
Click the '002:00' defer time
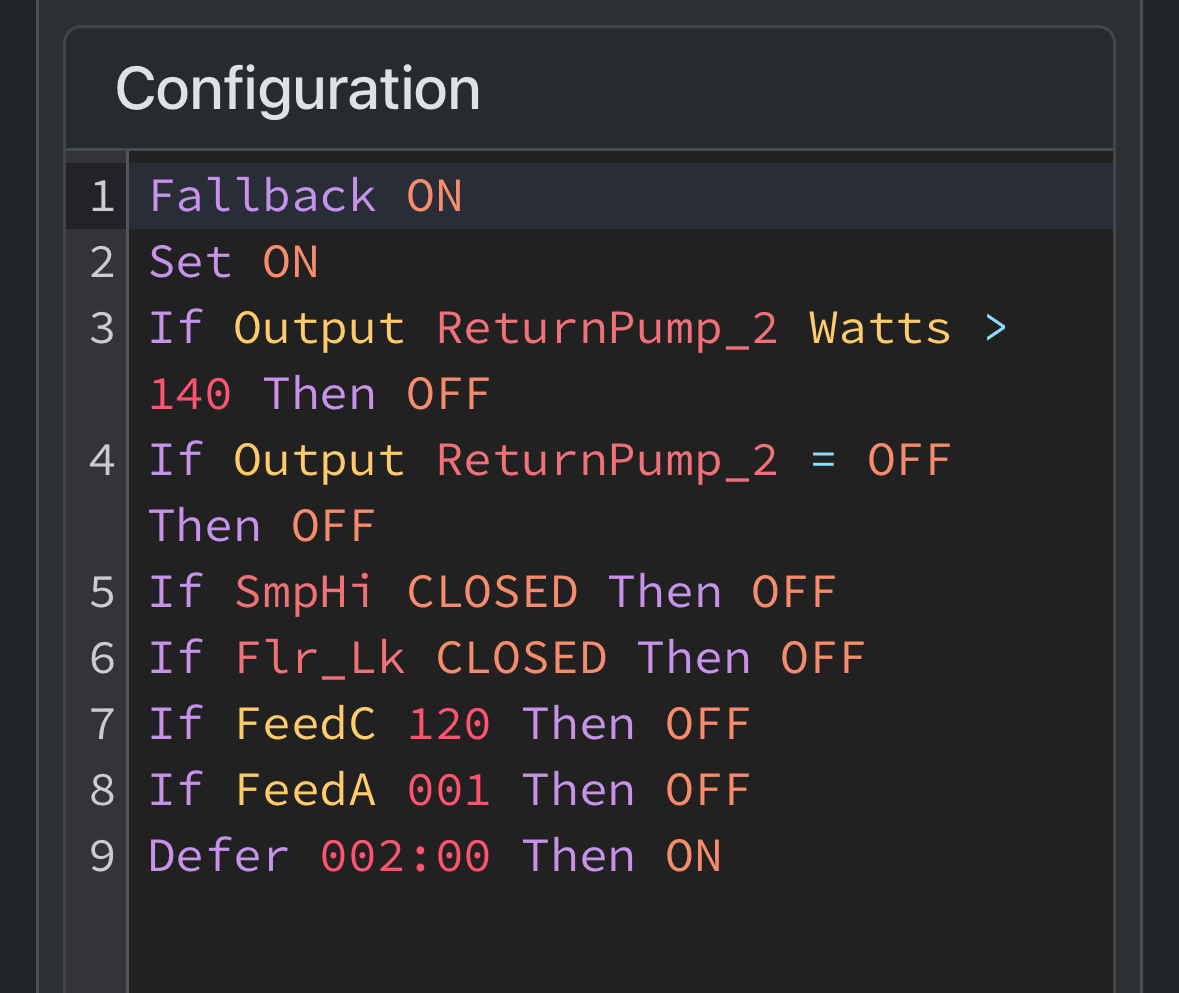405,856
